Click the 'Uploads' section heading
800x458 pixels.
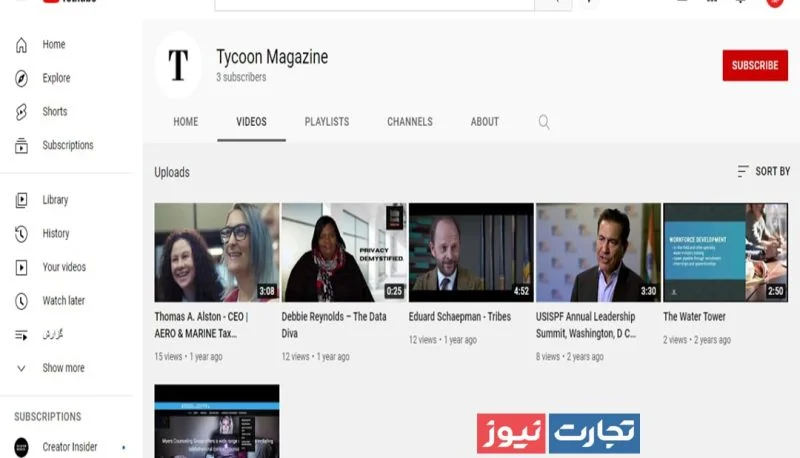point(172,172)
